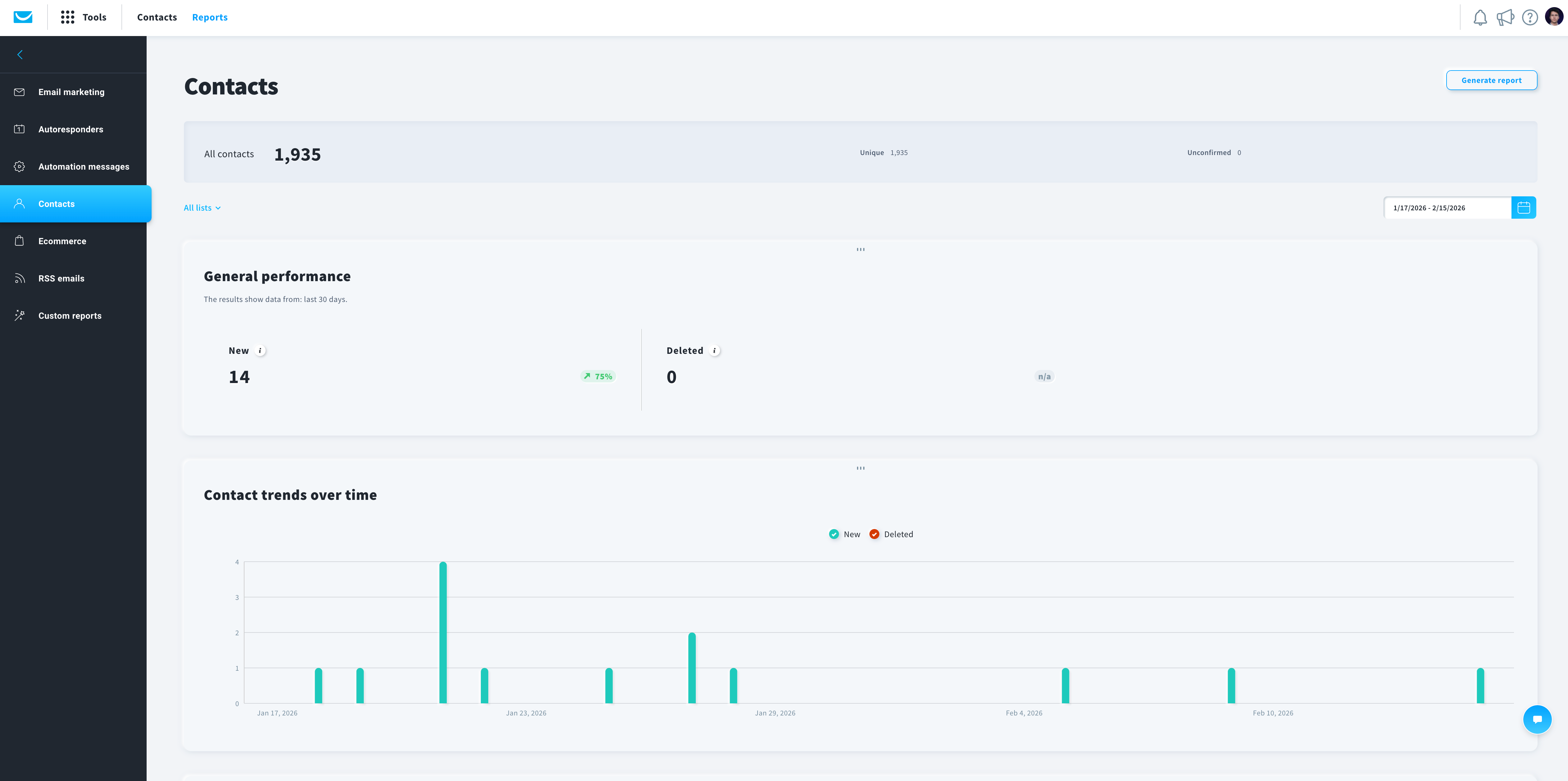This screenshot has width=1568, height=781.
Task: Open the announcements megaphone icon
Action: (x=1505, y=18)
